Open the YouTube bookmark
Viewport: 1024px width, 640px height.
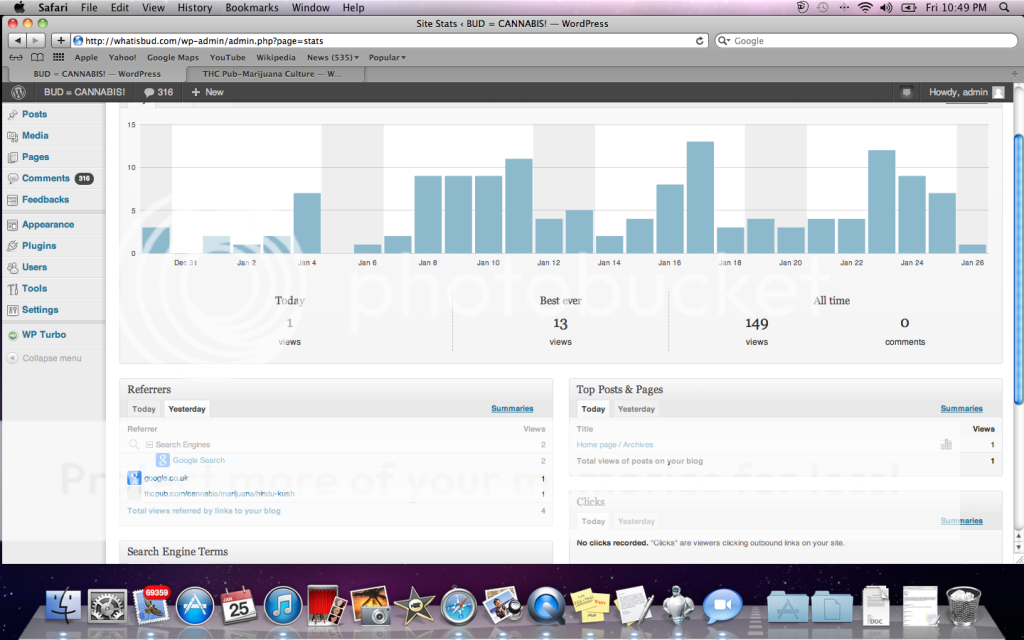point(227,57)
